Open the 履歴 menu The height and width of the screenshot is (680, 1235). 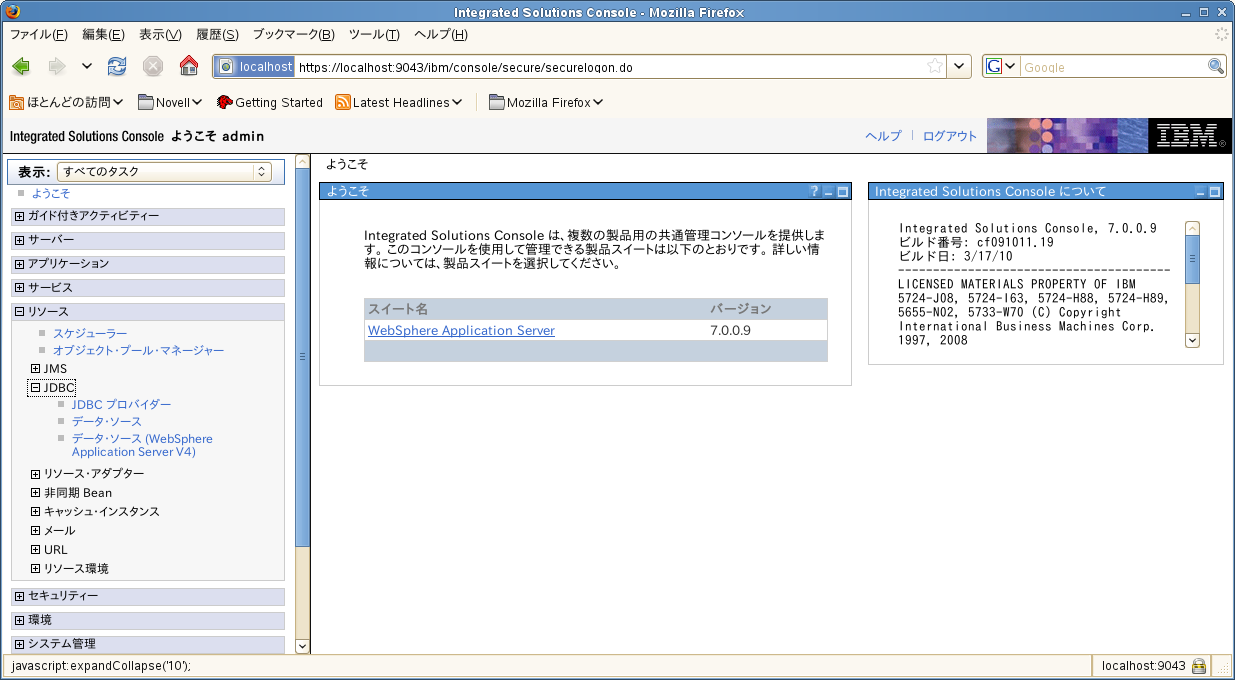[x=217, y=35]
